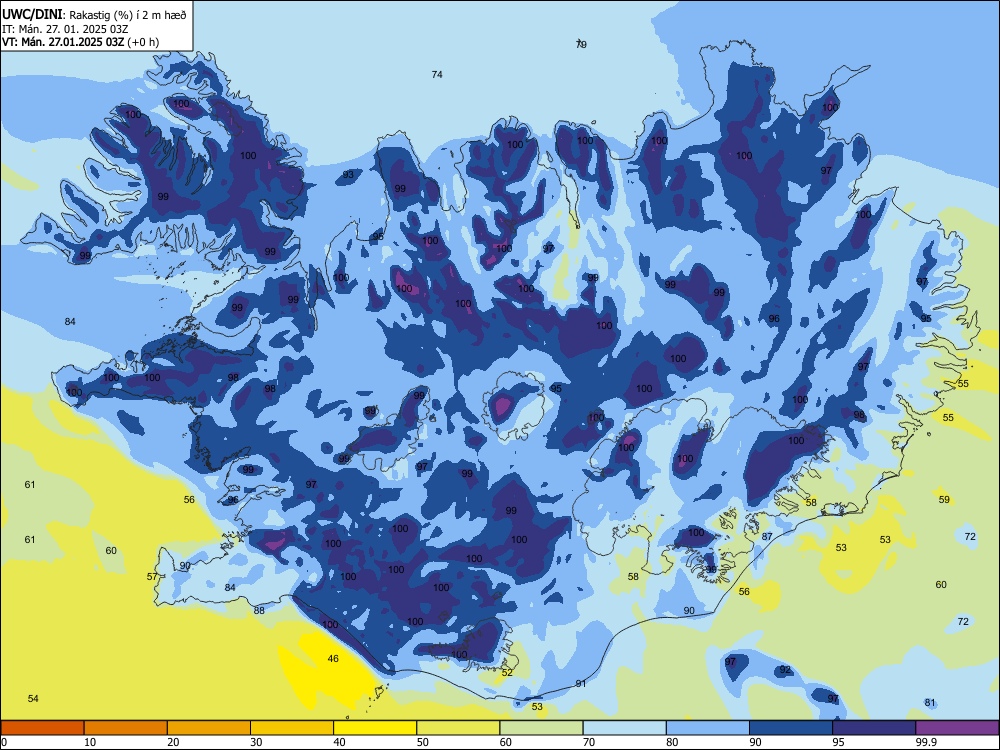The height and width of the screenshot is (750, 1000).
Task: Click the indigo 95–99.9 legend swatch
Action: point(874,728)
